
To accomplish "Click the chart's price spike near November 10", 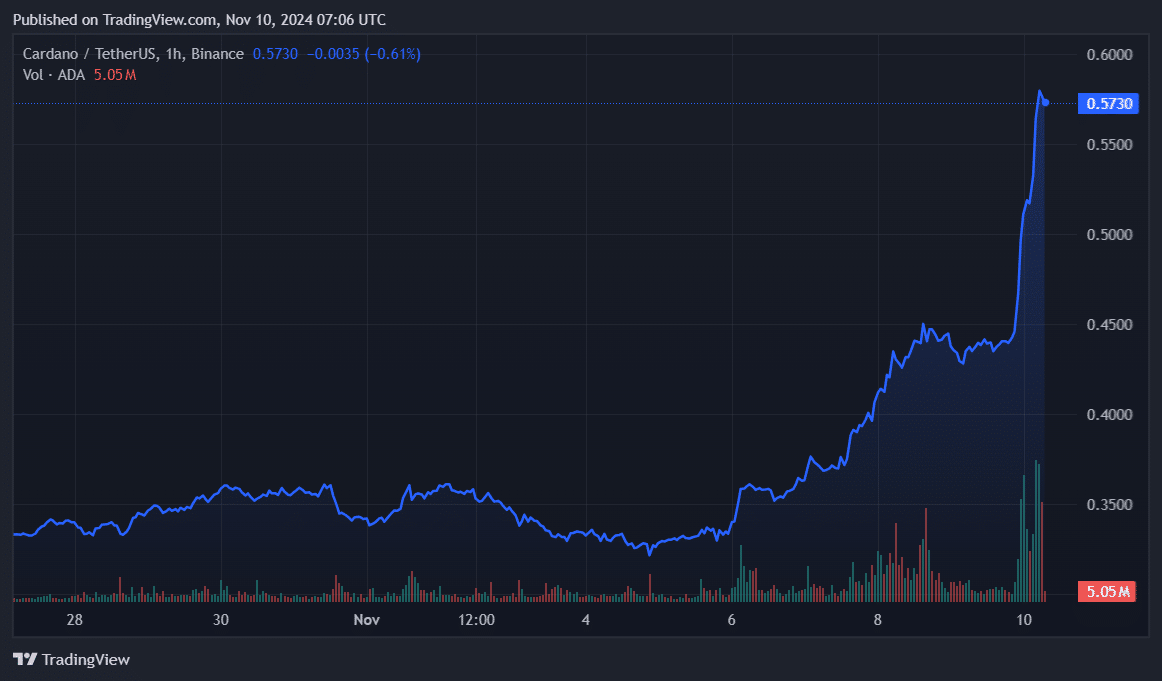I will tap(1036, 150).
